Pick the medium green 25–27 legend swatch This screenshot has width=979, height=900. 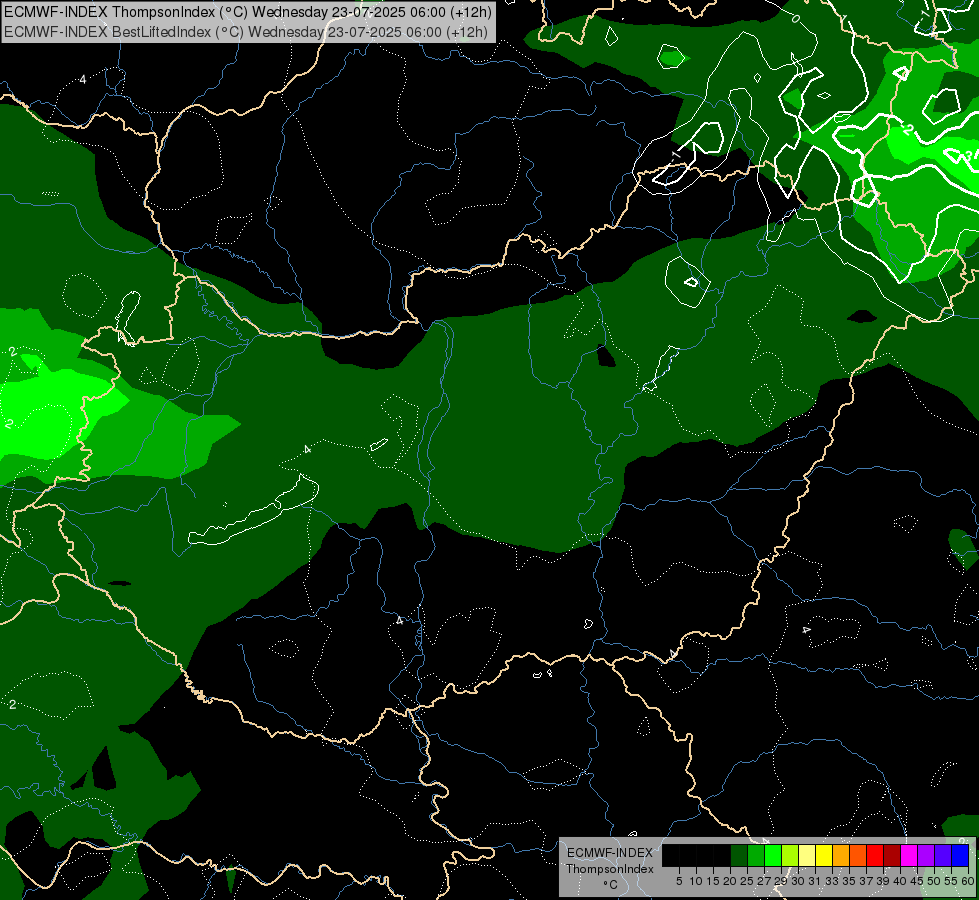pos(755,855)
